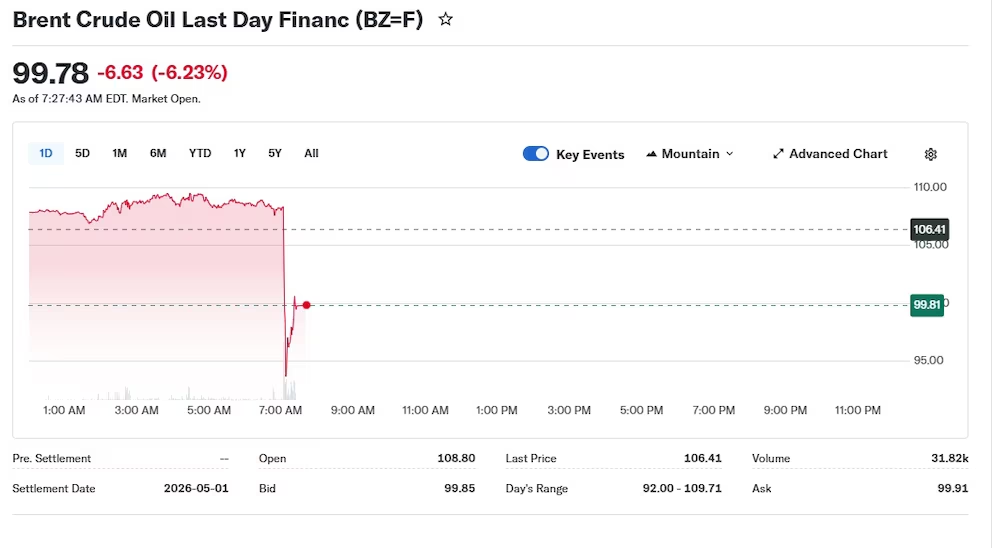
Task: Open the Advanced Chart link
Action: pyautogui.click(x=838, y=154)
